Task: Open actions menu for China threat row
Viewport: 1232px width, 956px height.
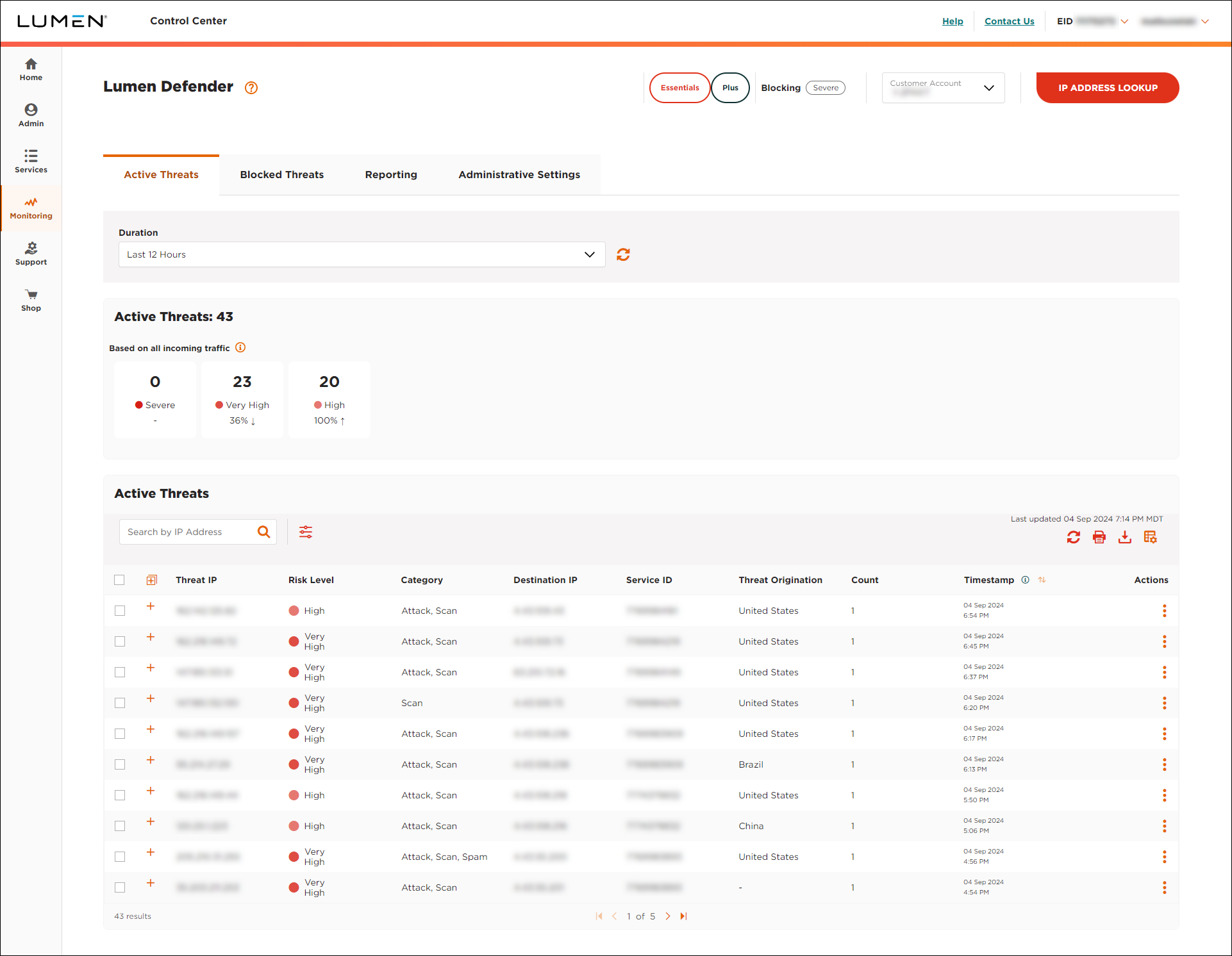Action: pos(1165,826)
